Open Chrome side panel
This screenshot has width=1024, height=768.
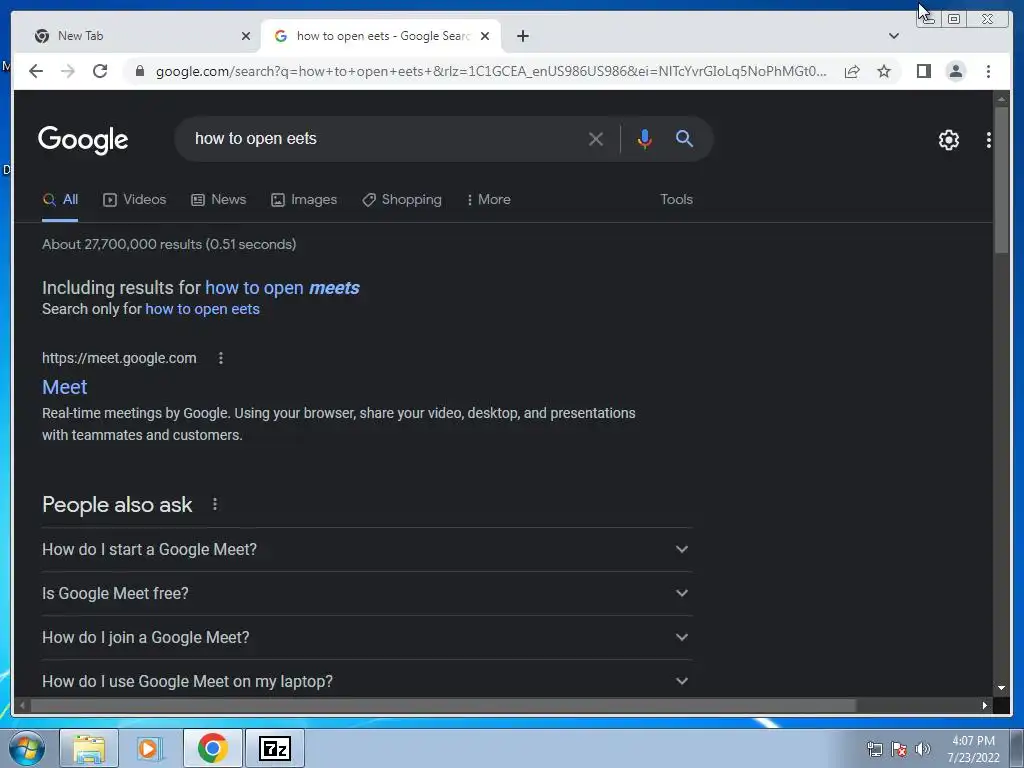[923, 71]
